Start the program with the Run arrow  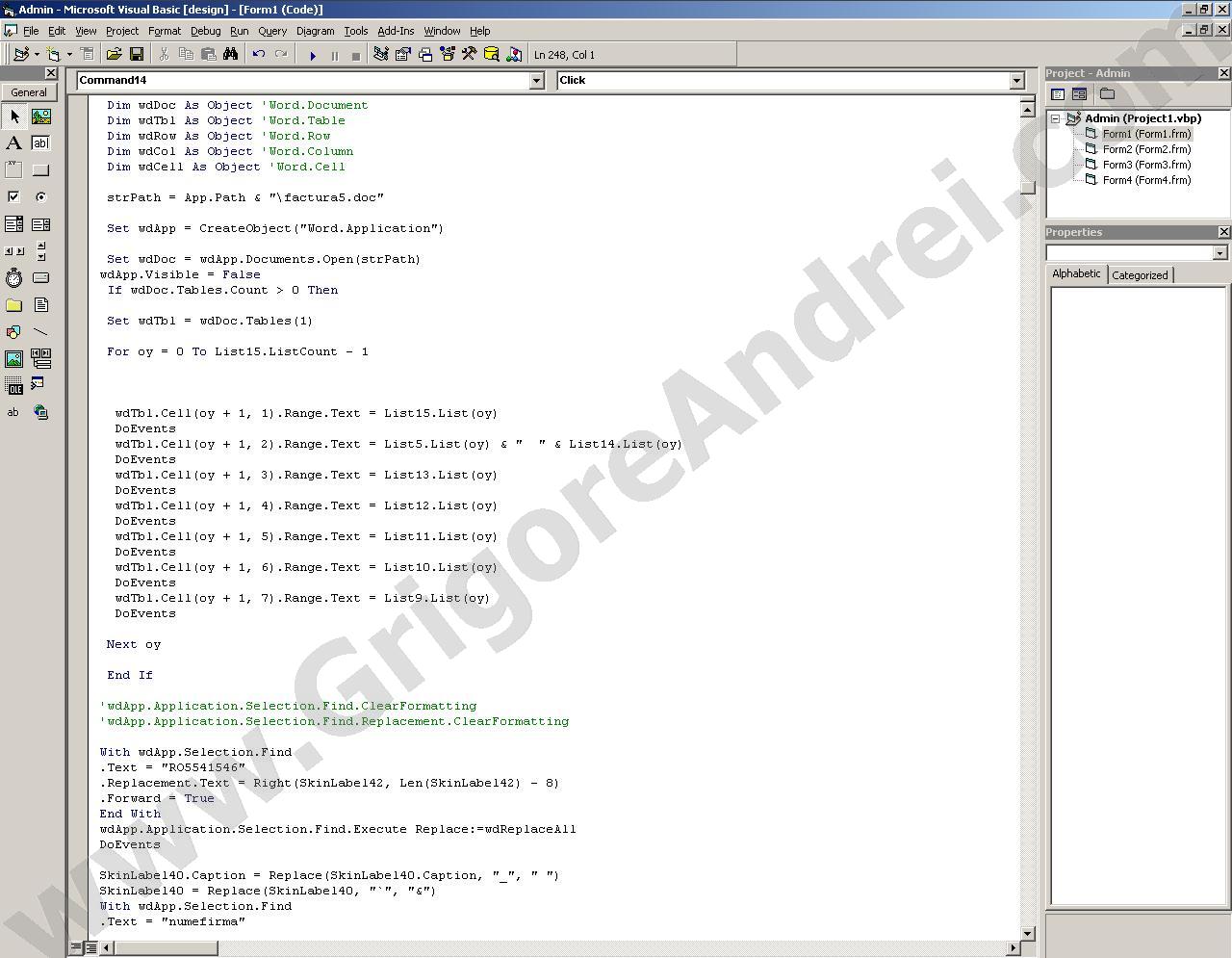point(312,56)
